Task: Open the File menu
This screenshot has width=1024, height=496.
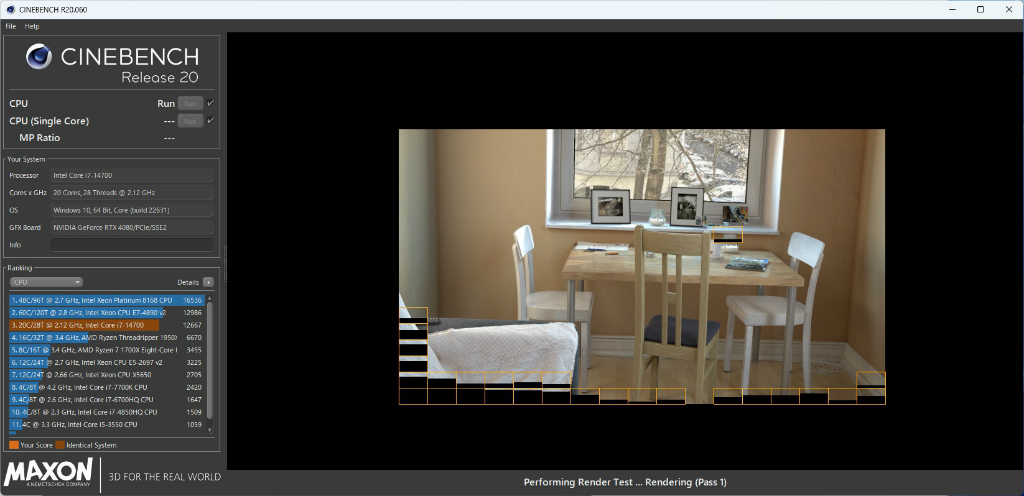Action: coord(10,26)
